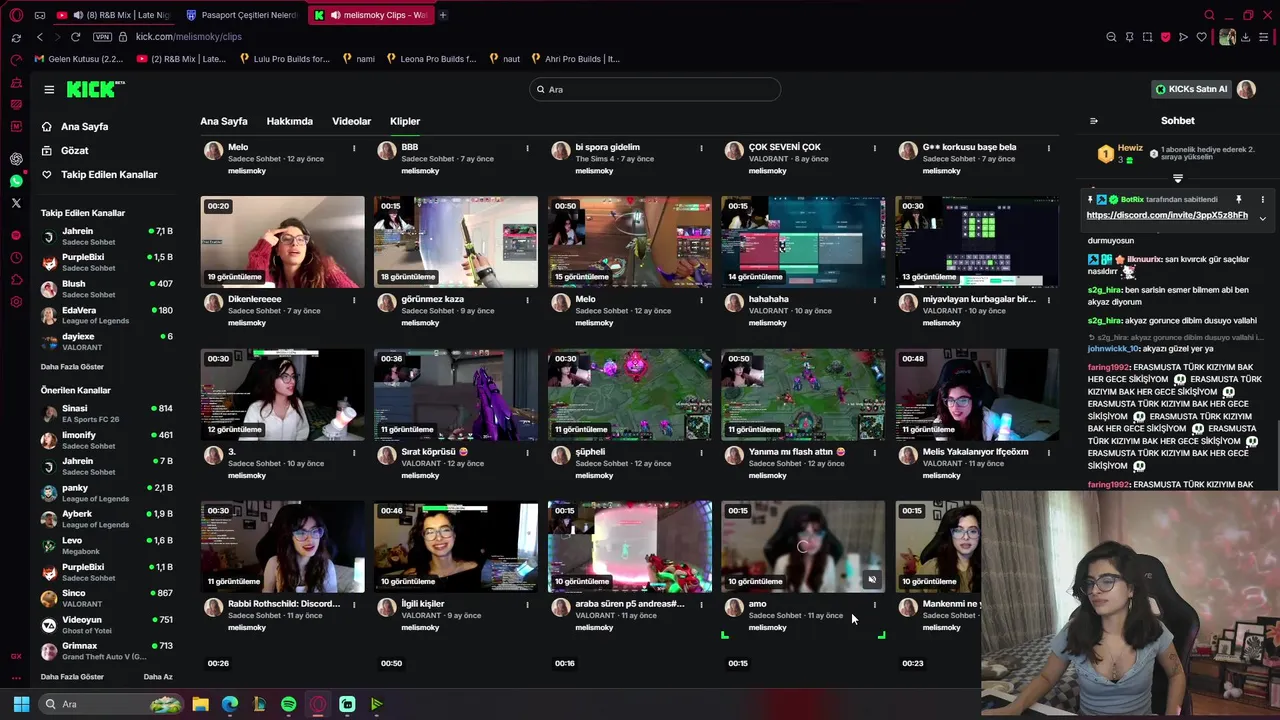Unpin the BotRix pinned chat message
This screenshot has height=720, width=1280.
pyautogui.click(x=1238, y=199)
